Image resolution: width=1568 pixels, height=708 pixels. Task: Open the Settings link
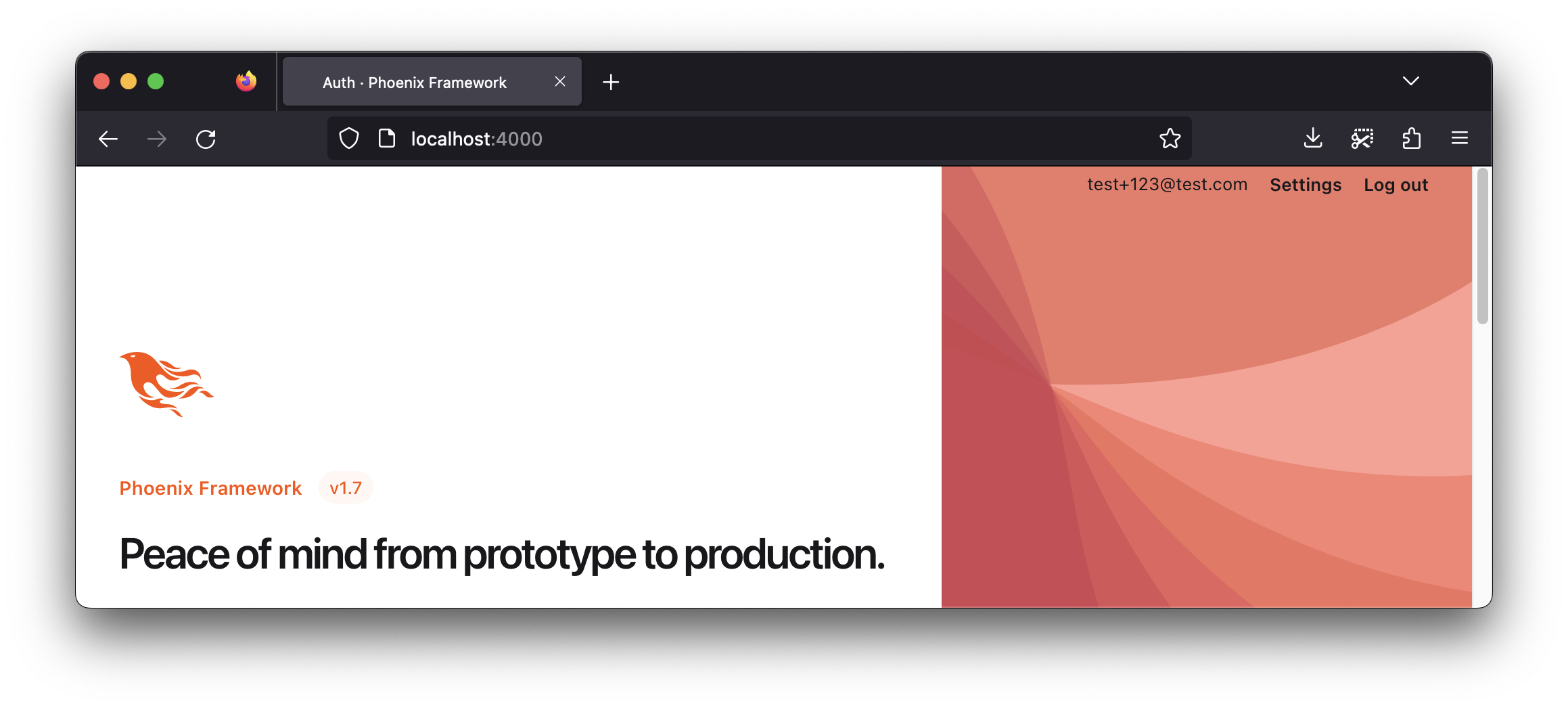click(1306, 185)
